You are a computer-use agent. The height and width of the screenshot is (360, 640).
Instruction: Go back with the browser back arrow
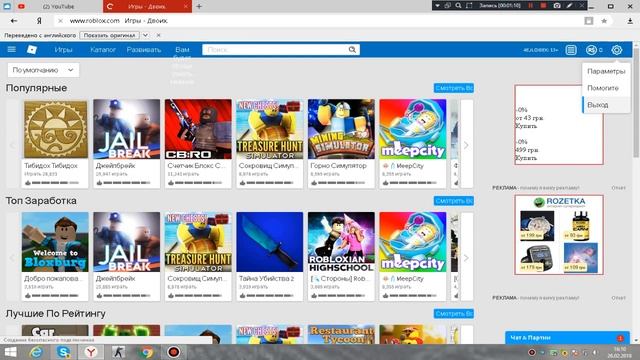(14, 21)
